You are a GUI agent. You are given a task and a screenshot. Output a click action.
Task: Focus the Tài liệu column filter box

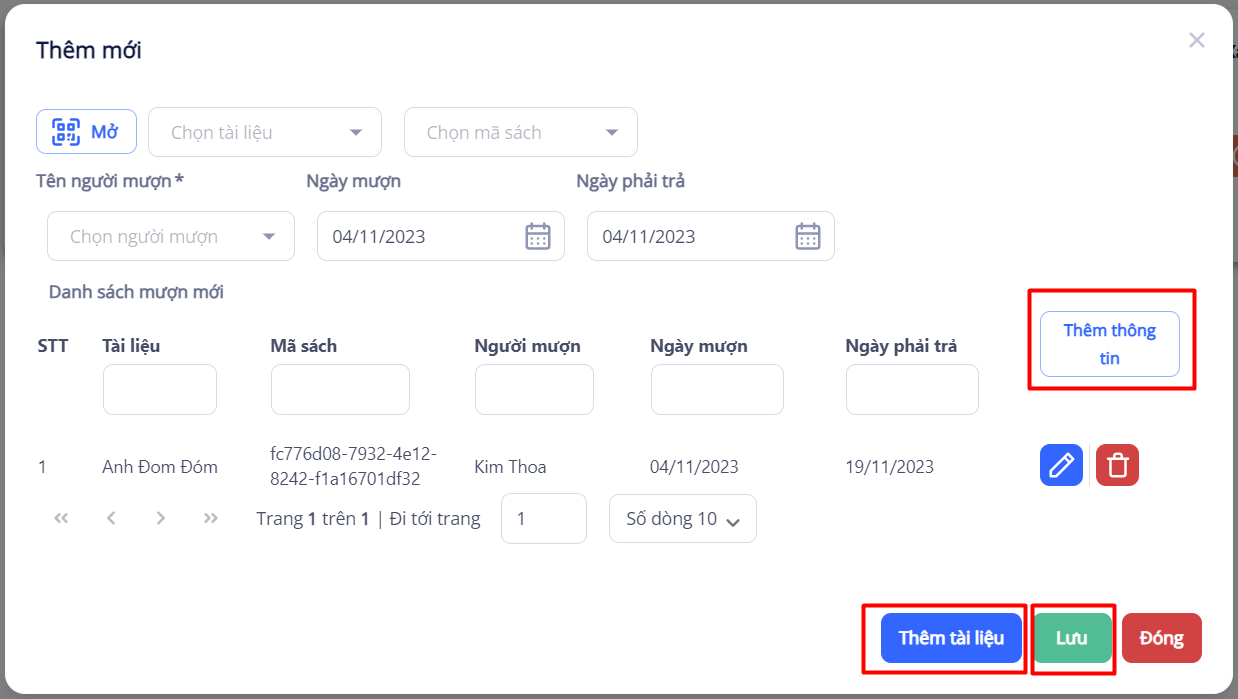click(x=160, y=390)
